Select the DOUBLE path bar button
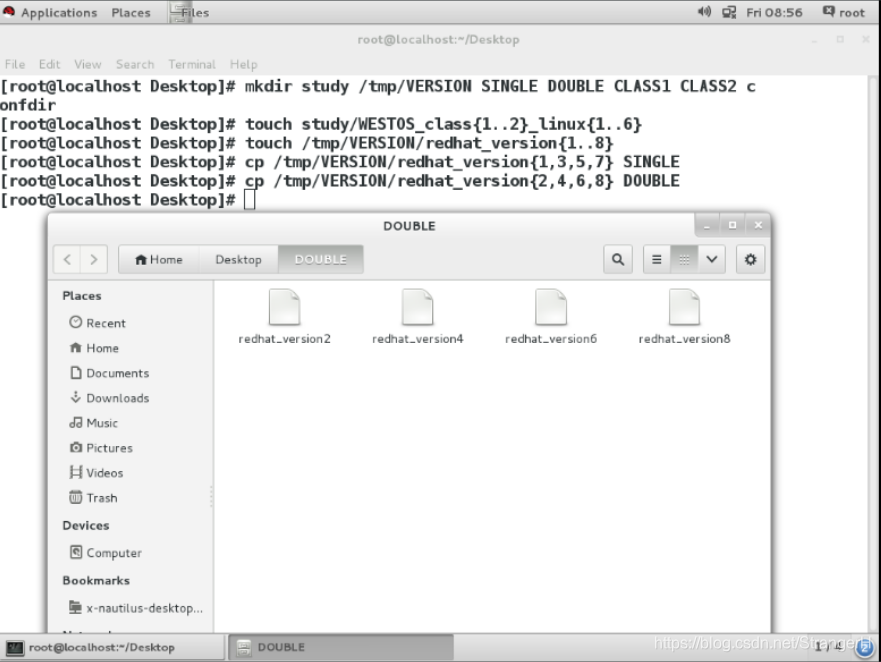The width and height of the screenshot is (881, 662). [321, 260]
